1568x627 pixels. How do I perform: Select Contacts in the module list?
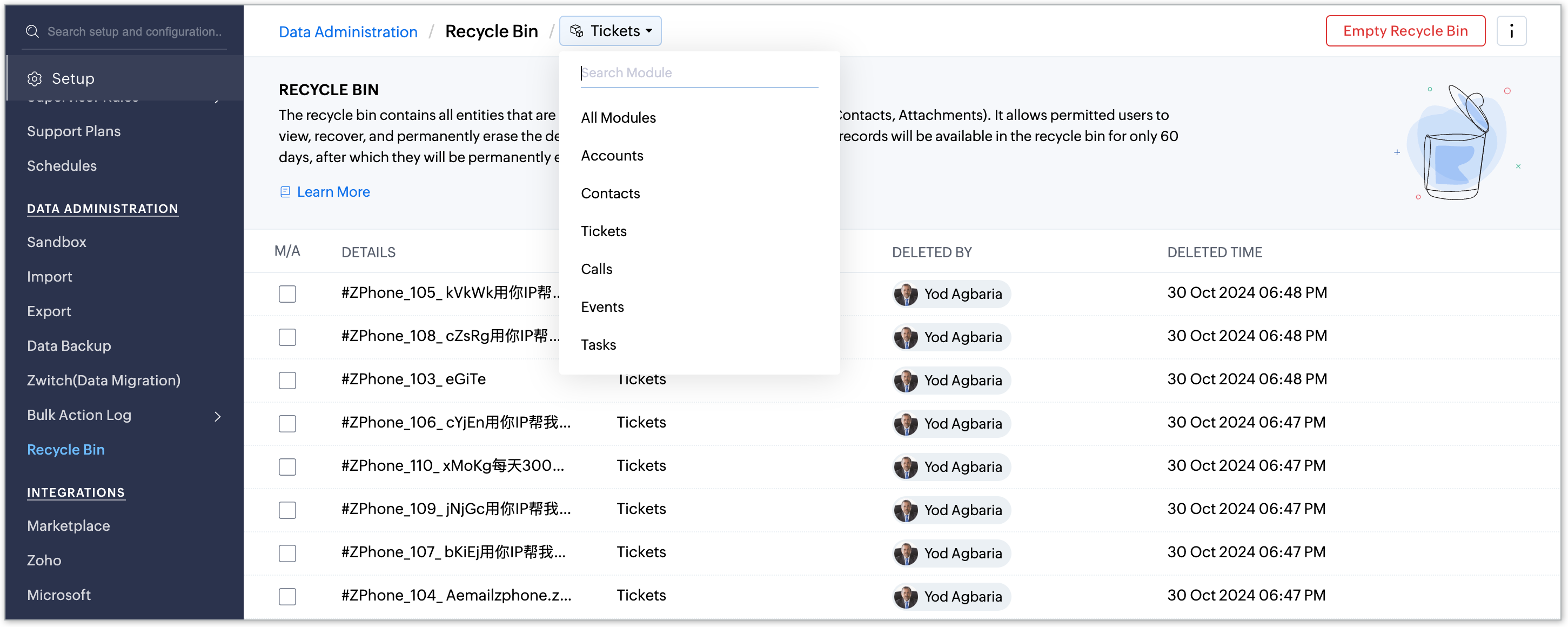[610, 194]
